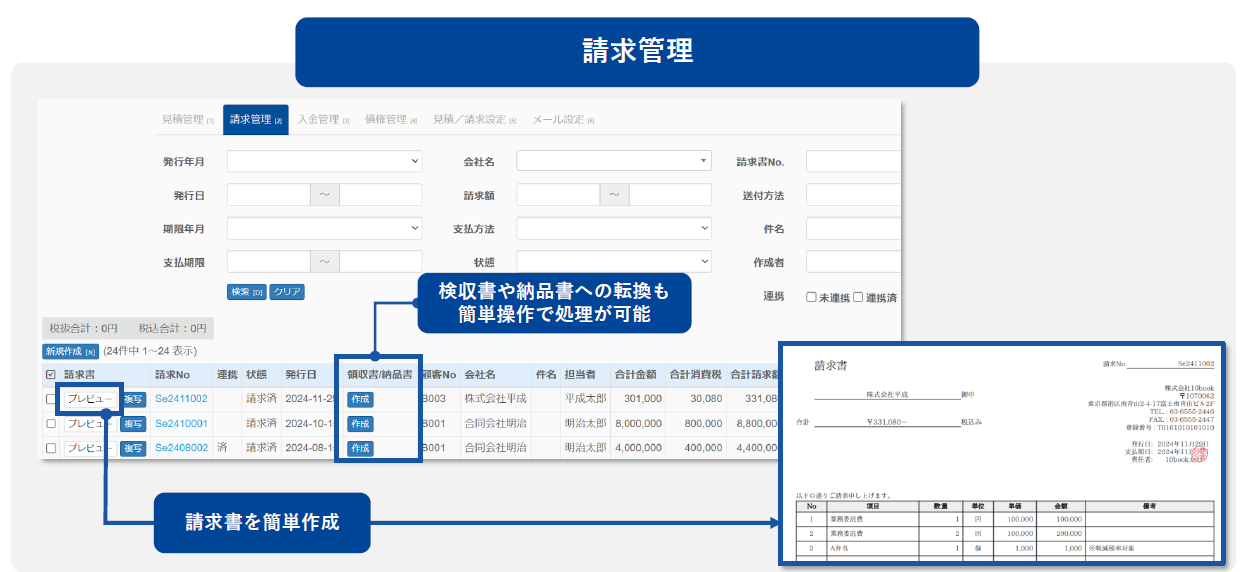Screen dimensions: 1243x572
Task: Open invoice link Se2408002
Action: [x=181, y=448]
